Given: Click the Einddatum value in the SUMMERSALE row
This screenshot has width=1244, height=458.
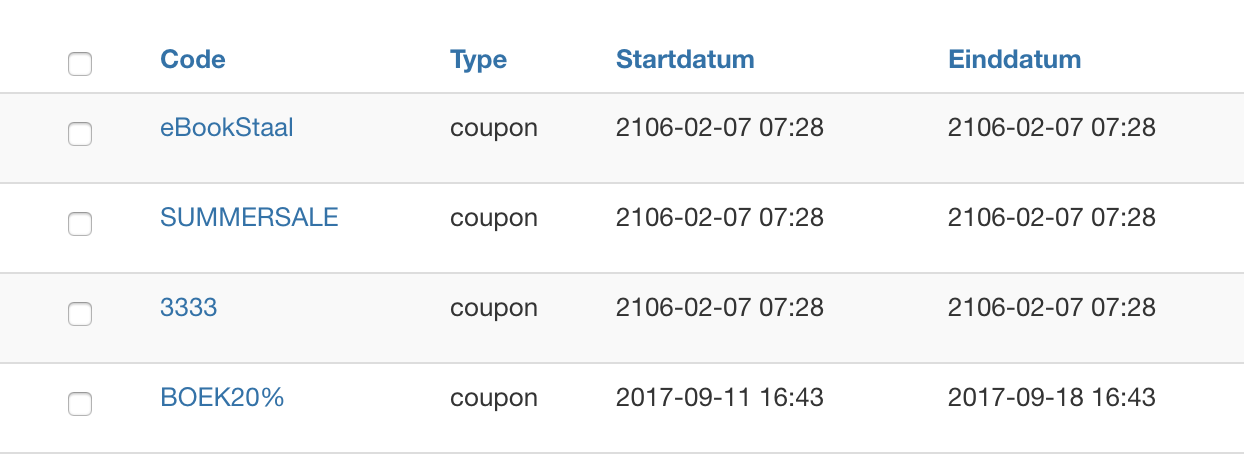Looking at the screenshot, I should coord(1051,217).
